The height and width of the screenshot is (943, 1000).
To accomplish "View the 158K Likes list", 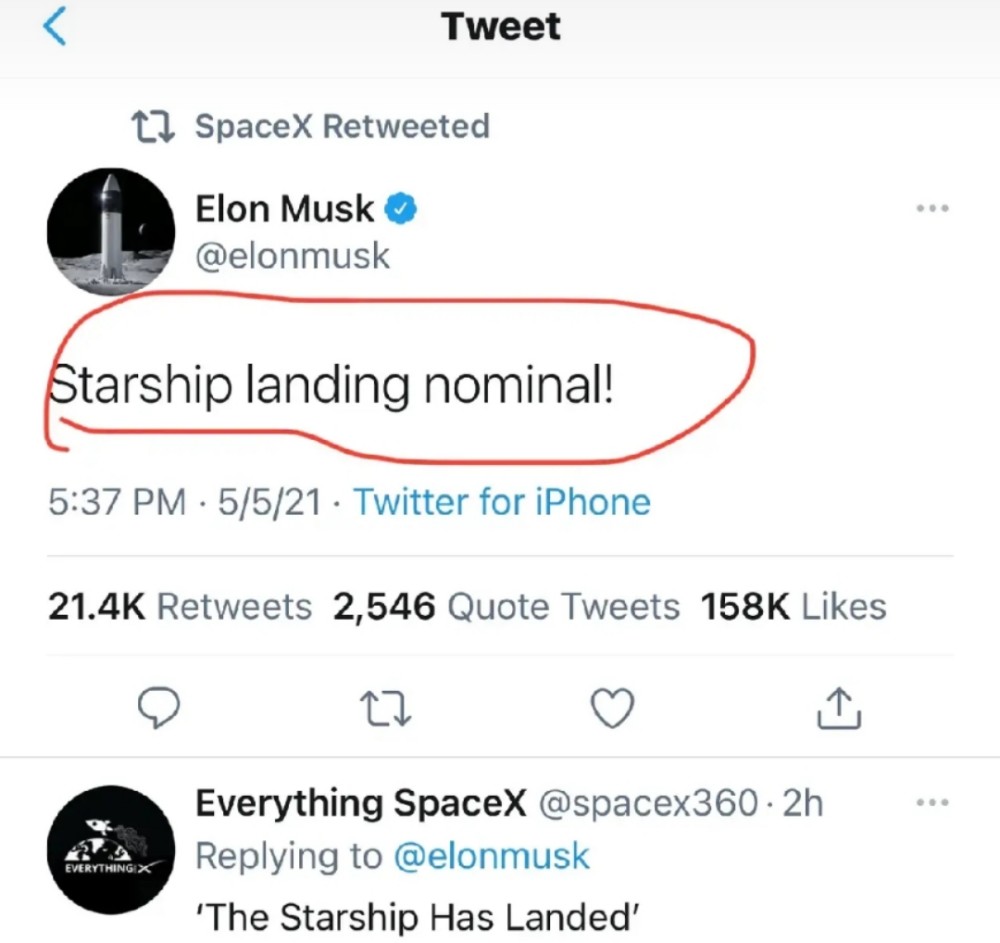I will point(793,606).
